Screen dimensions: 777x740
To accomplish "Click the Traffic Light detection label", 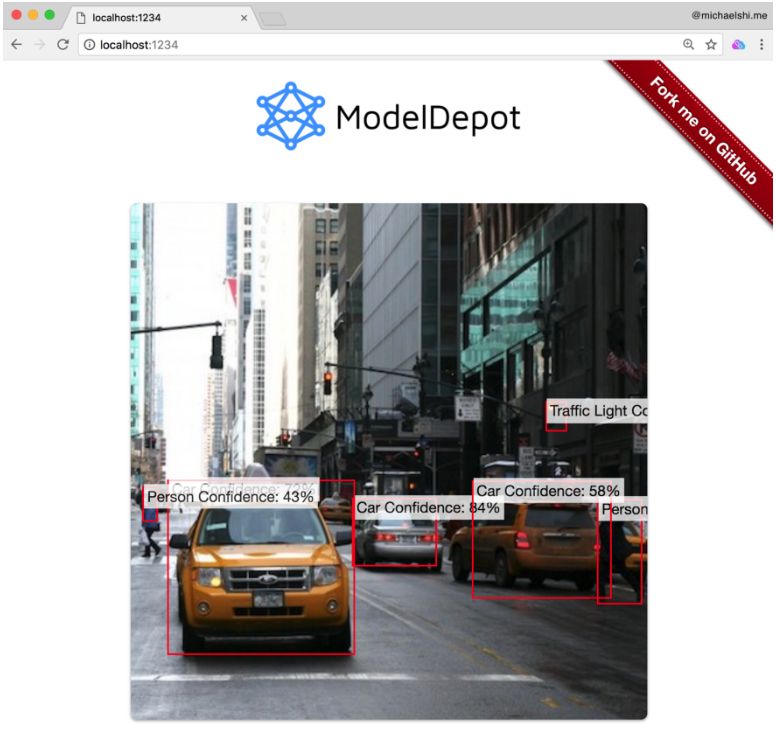I will tap(597, 411).
